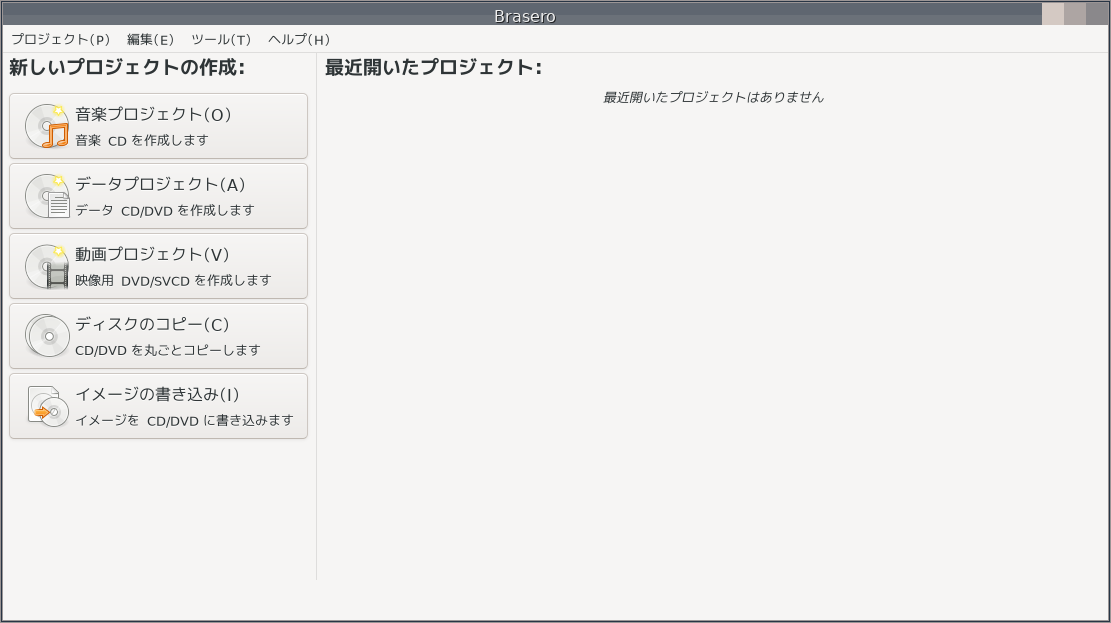Open the ツール(T) menu
Screen dimensions: 1111x623
point(221,40)
